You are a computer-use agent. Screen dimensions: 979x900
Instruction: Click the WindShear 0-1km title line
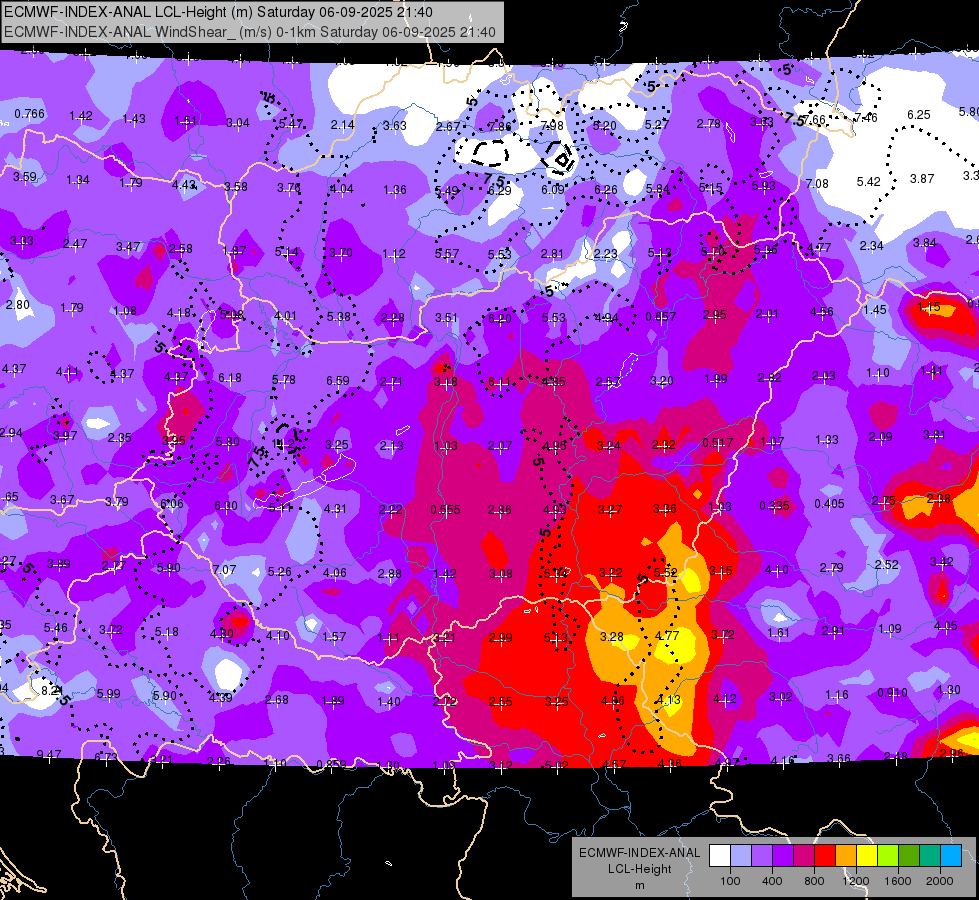250,32
